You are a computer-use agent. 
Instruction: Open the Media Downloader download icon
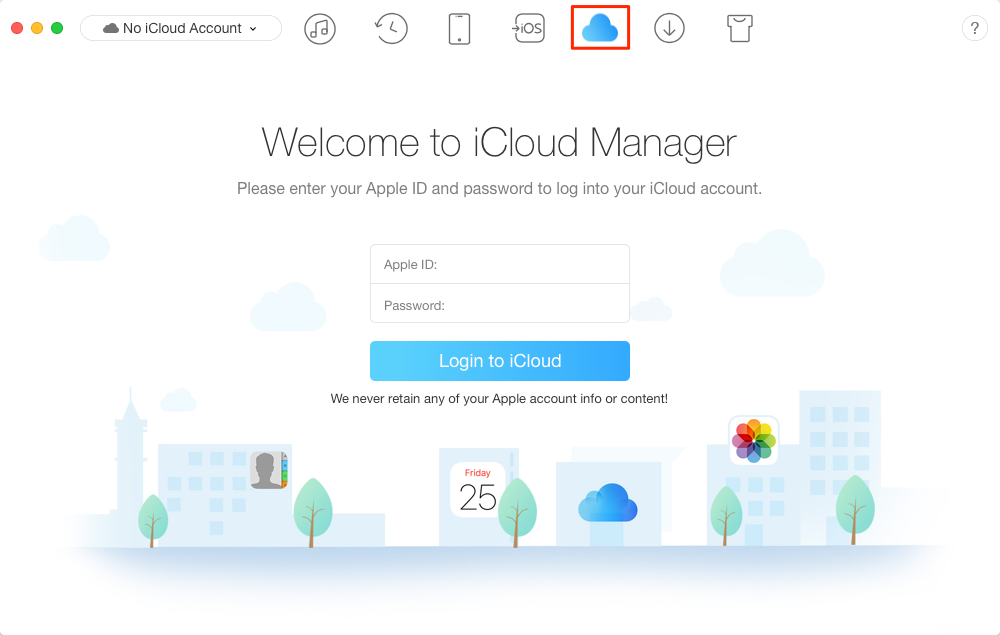669,29
